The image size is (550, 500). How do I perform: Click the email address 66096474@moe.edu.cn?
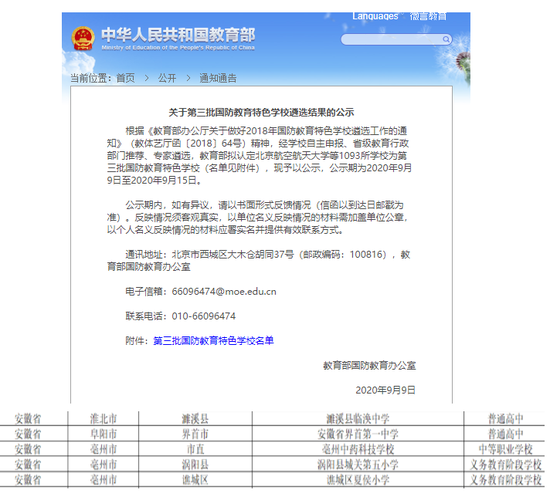tap(224, 292)
